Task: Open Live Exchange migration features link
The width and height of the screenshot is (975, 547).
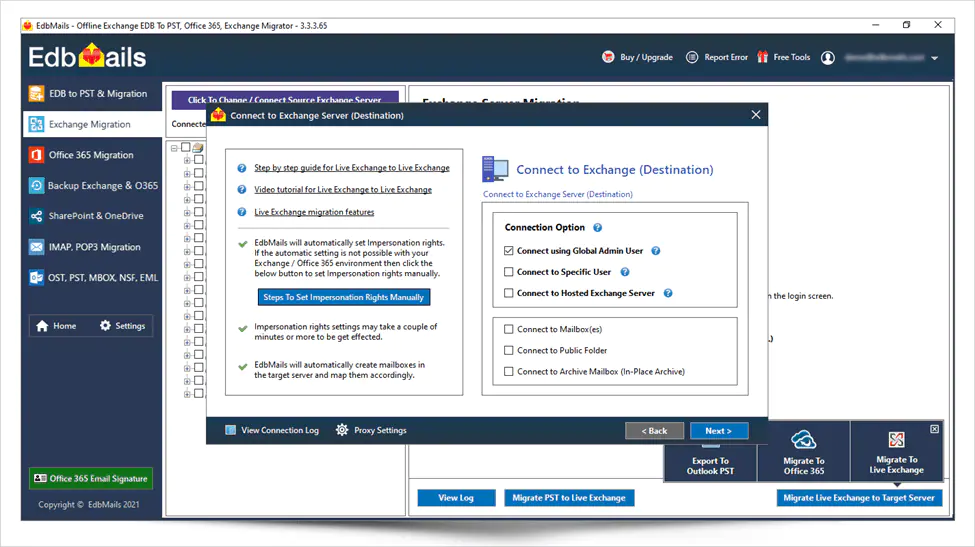Action: coord(314,212)
